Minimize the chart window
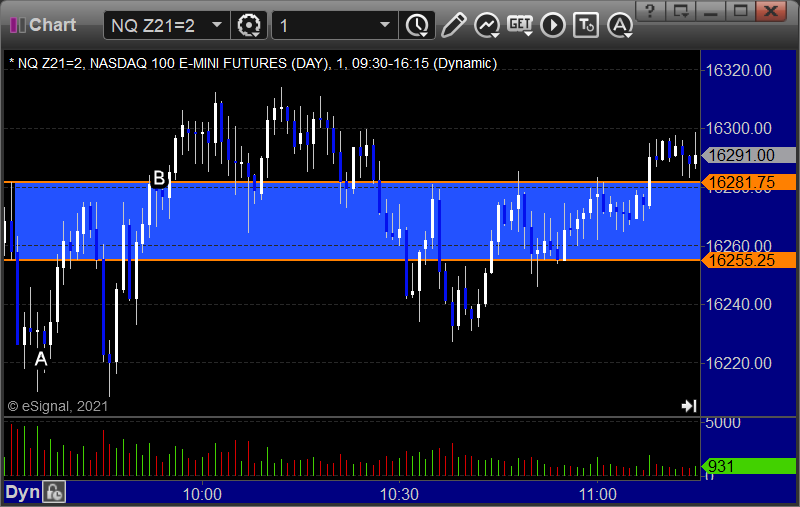Viewport: 800px width, 507px height. point(711,11)
